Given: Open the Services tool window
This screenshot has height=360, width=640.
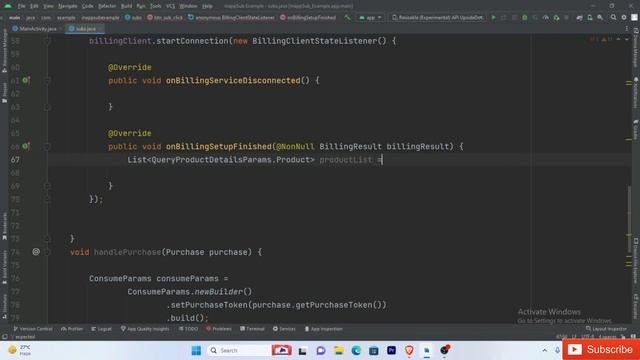Looking at the screenshot, I should (284, 329).
